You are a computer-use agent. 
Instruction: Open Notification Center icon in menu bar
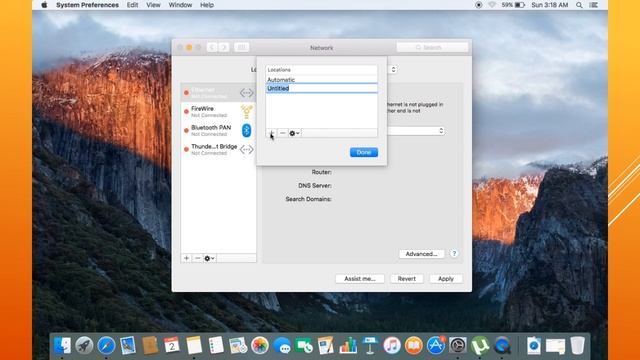[x=594, y=5]
